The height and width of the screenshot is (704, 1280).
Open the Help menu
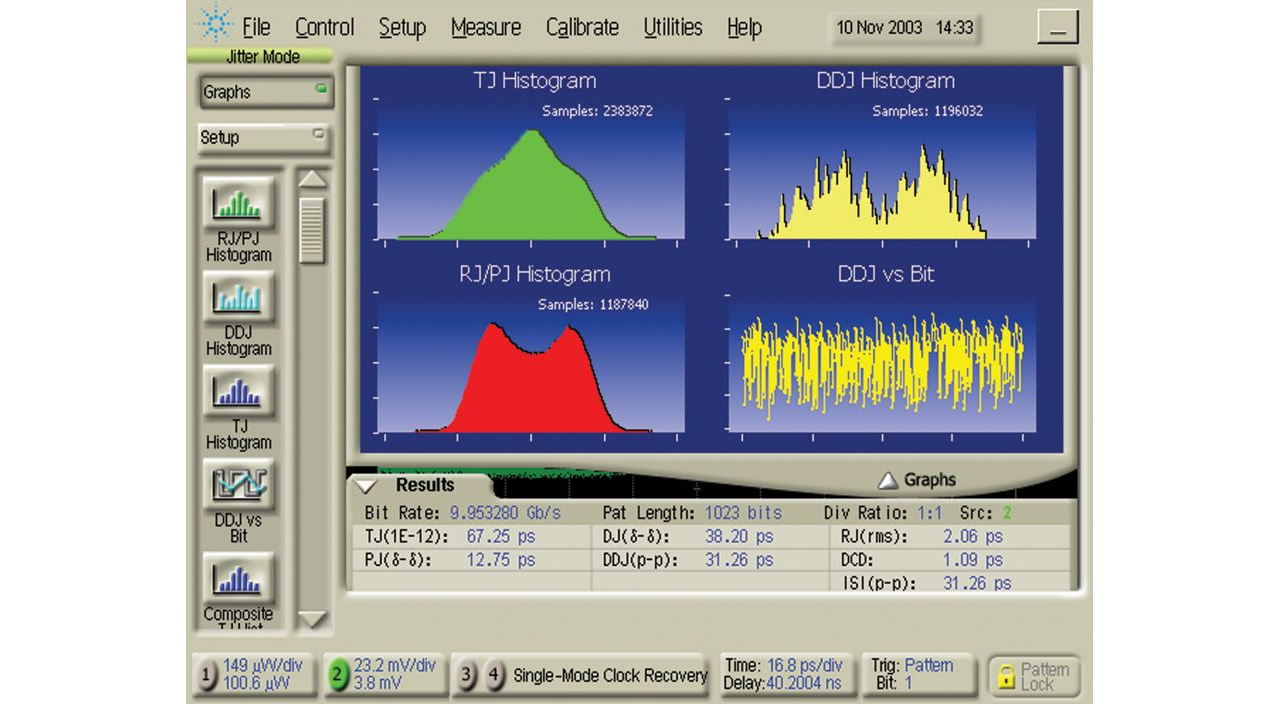coord(744,28)
